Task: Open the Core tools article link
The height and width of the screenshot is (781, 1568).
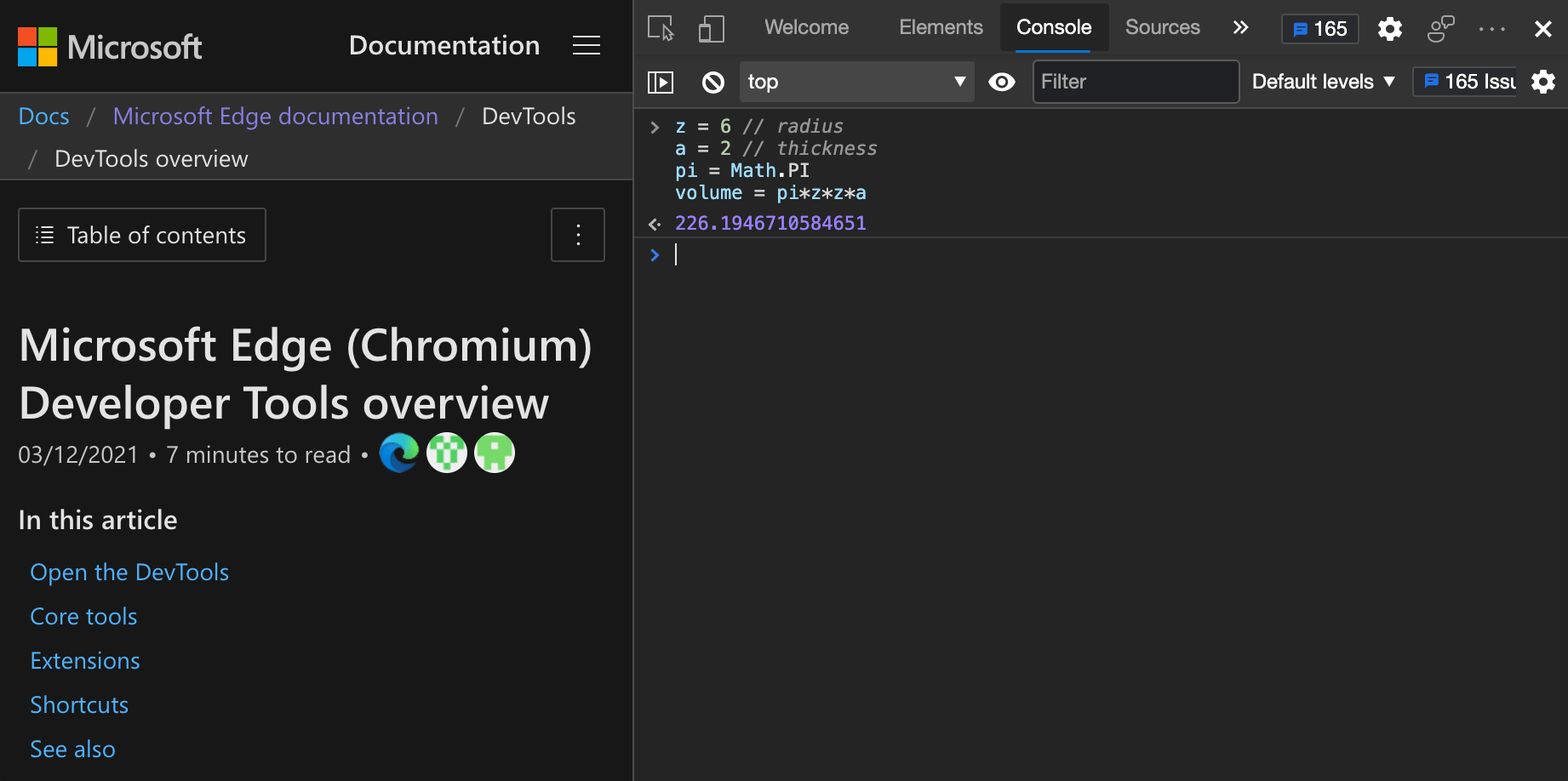Action: click(83, 616)
